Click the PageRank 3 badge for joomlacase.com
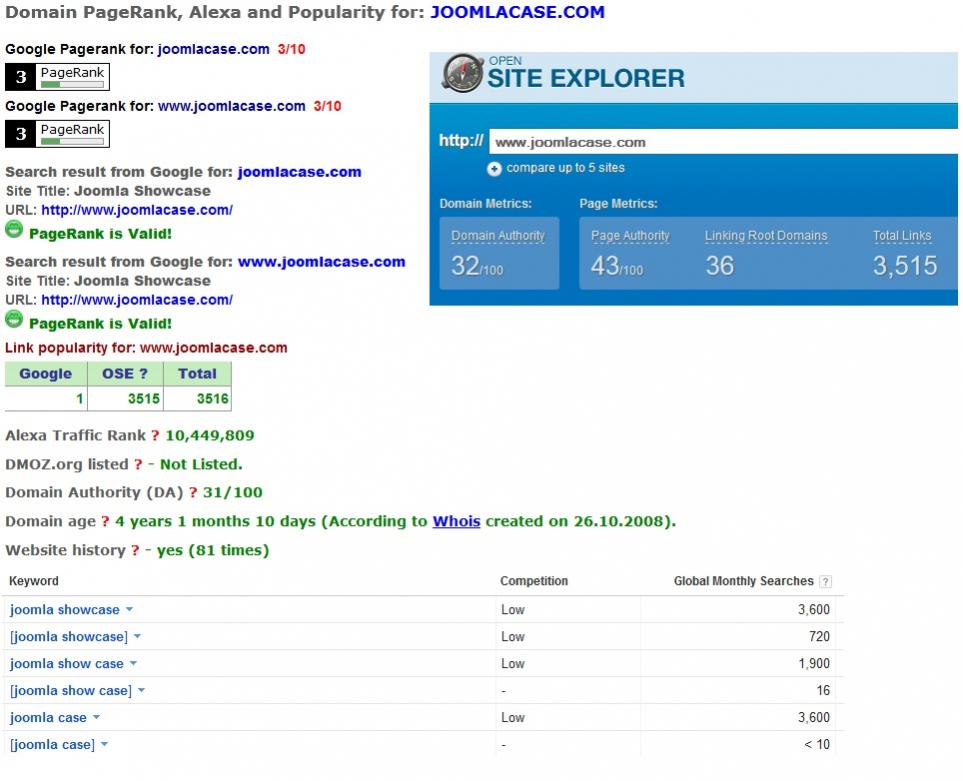This screenshot has width=963, height=781. 57,77
